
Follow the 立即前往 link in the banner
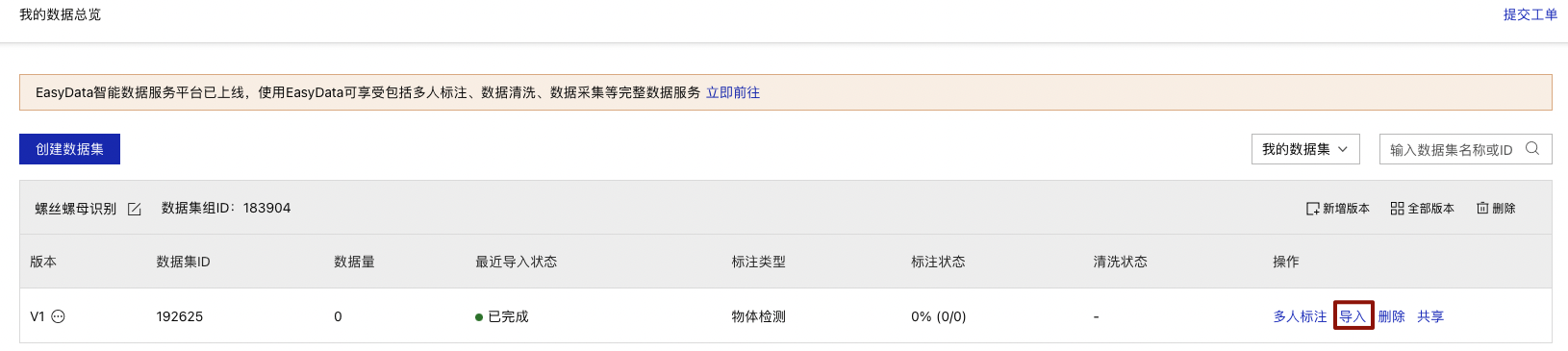tap(733, 92)
